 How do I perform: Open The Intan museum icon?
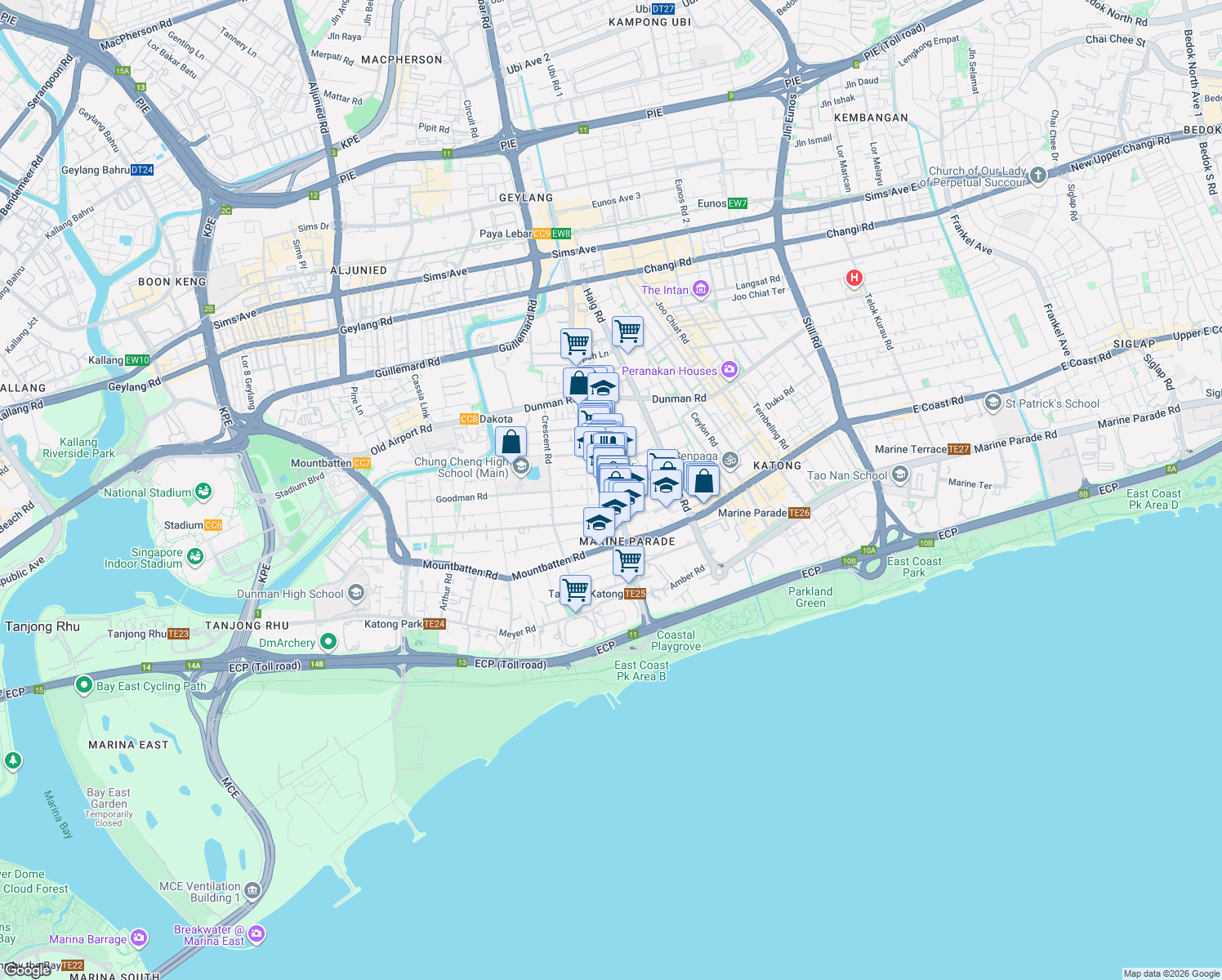coord(700,289)
